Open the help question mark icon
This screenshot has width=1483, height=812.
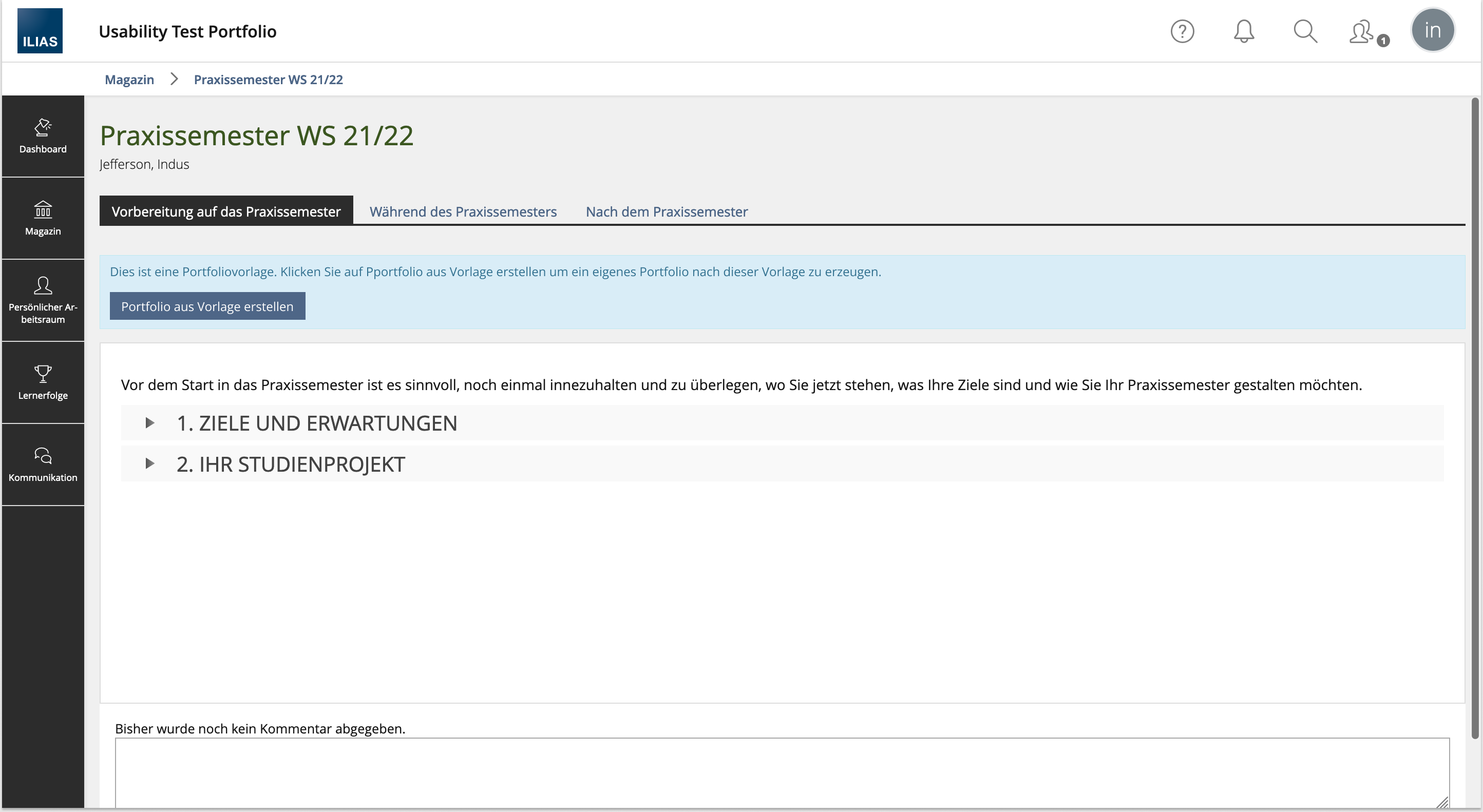pos(1182,31)
